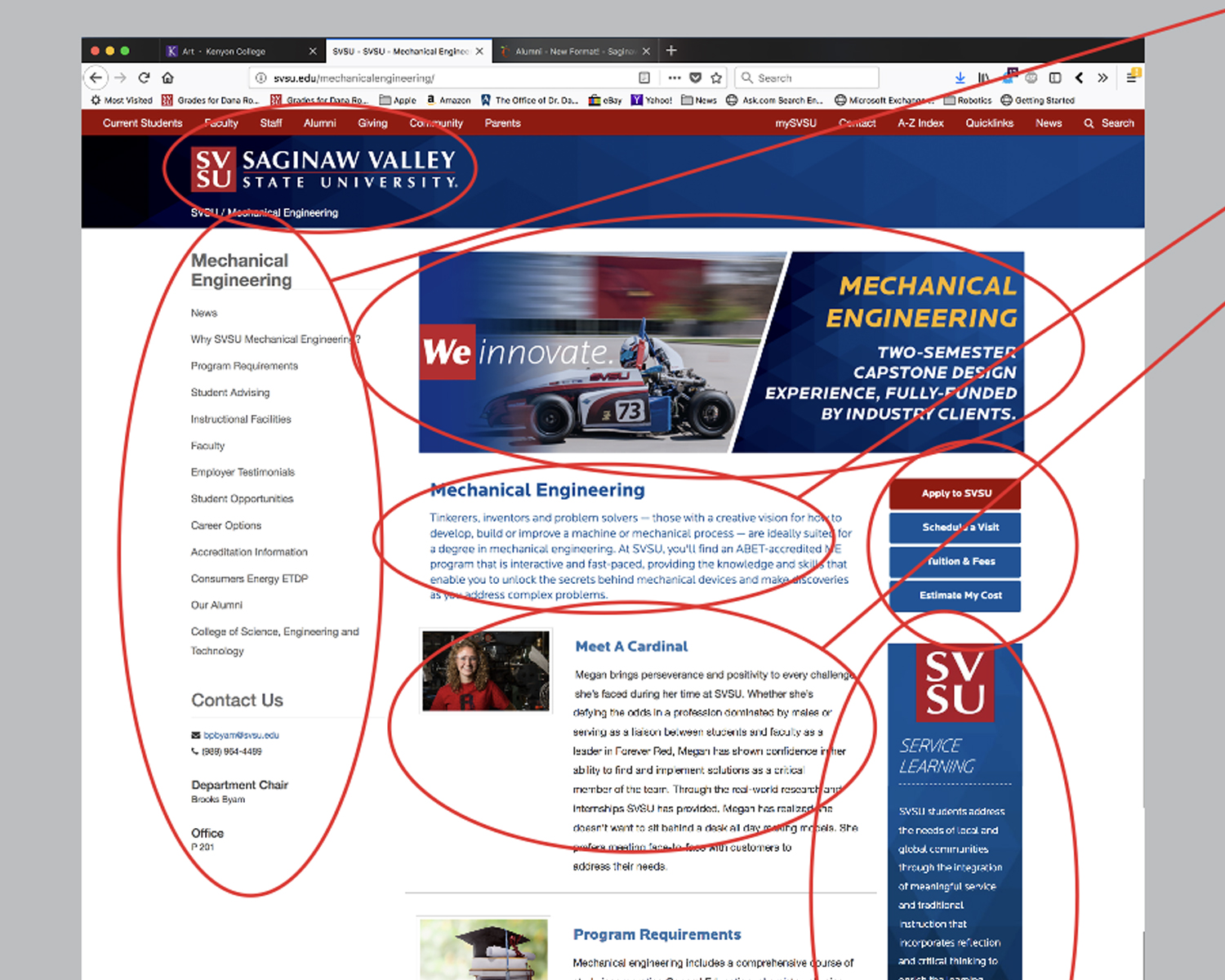Bookmark this page with the star icon
The image size is (1225, 980).
pyautogui.click(x=716, y=78)
